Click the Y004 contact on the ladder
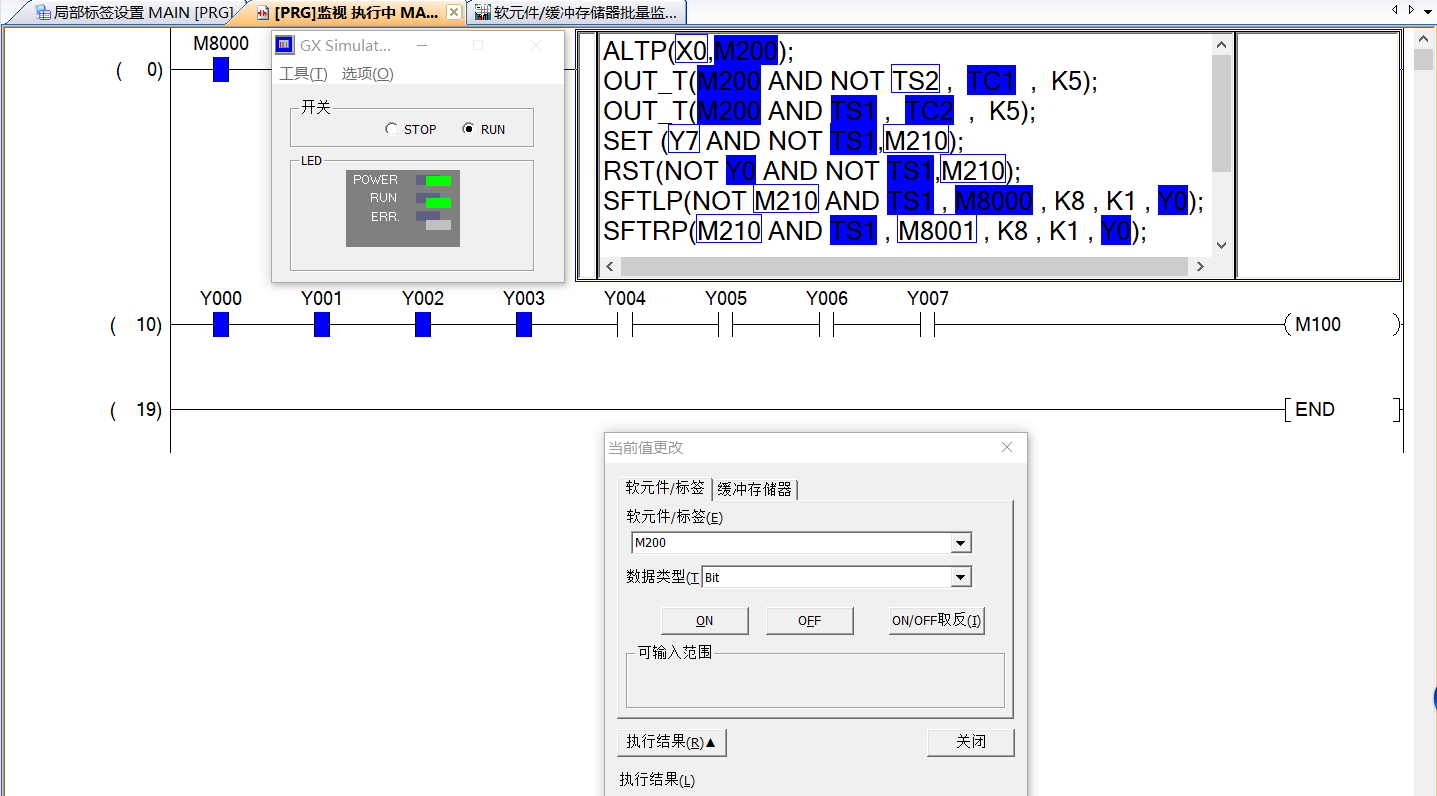Viewport: 1437px width, 796px height. [625, 324]
